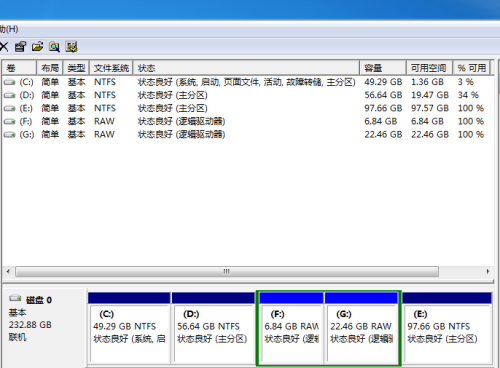Click the 19.47 GB free space cell
500x368 pixels.
tap(430, 95)
